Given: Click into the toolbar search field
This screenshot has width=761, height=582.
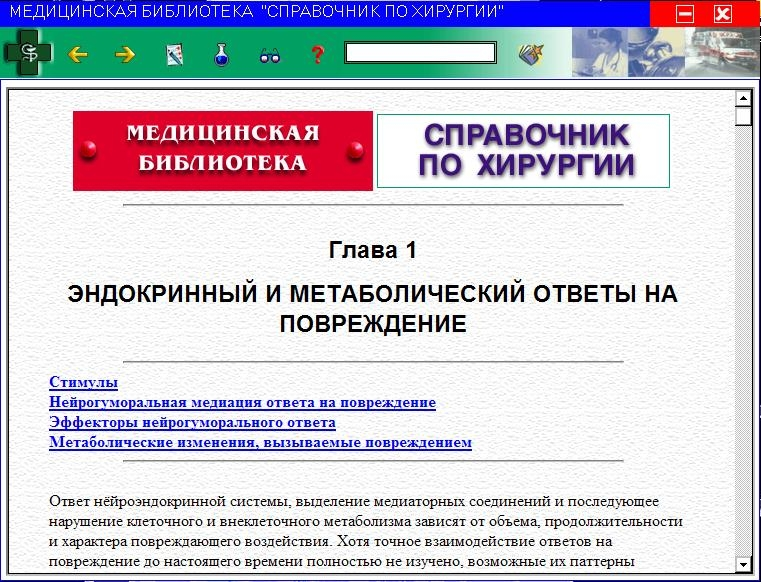Looking at the screenshot, I should (x=420, y=53).
